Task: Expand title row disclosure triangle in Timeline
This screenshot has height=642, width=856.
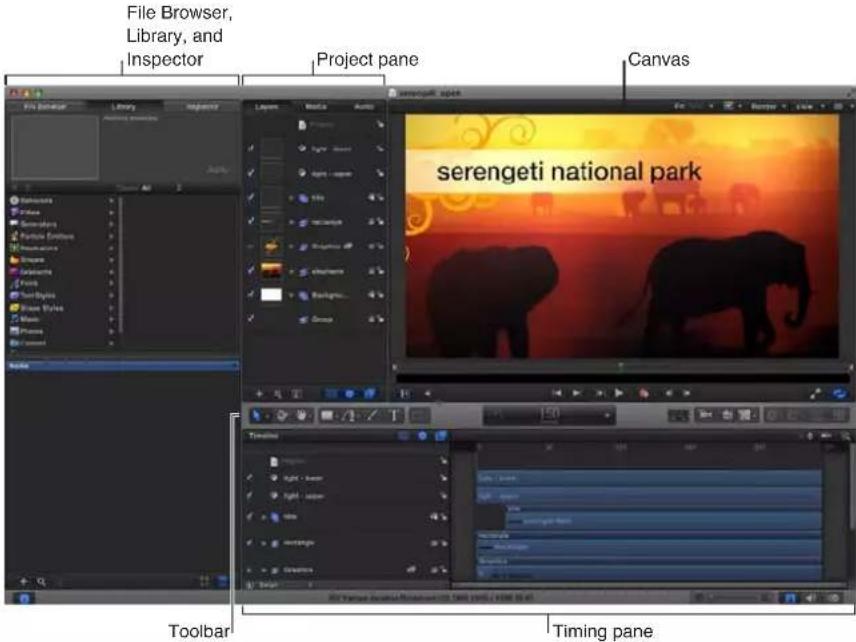Action: point(264,516)
